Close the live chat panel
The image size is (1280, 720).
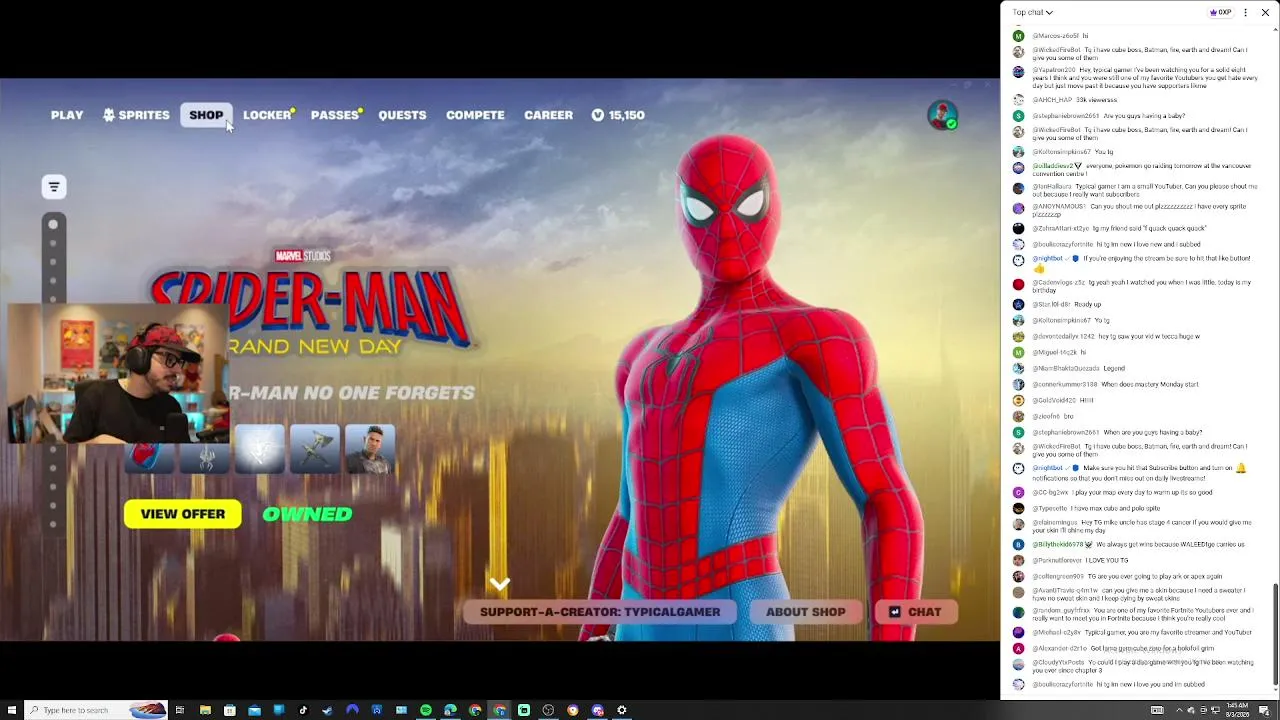(x=1265, y=12)
